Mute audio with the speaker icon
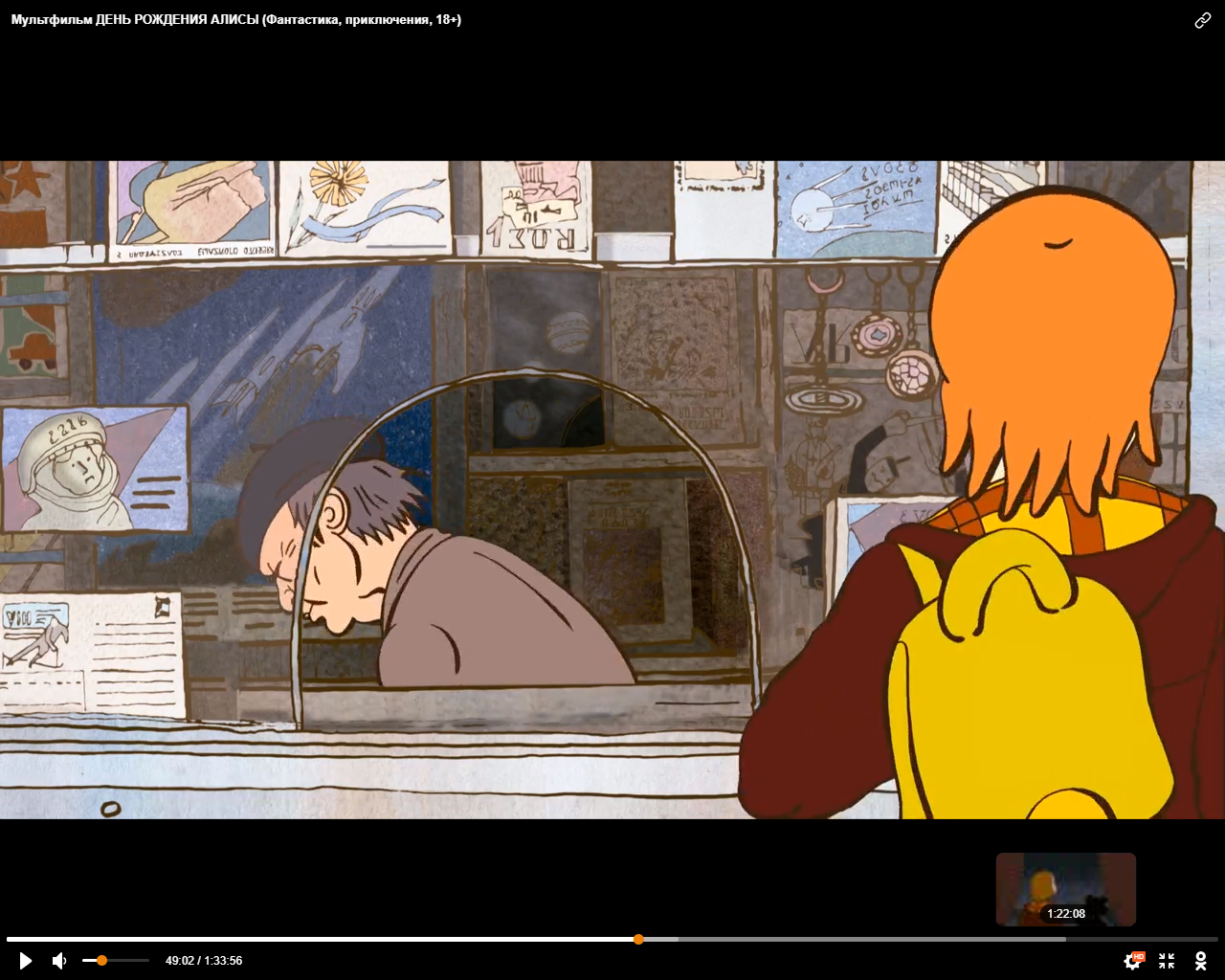The width and height of the screenshot is (1225, 980). pyautogui.click(x=59, y=961)
